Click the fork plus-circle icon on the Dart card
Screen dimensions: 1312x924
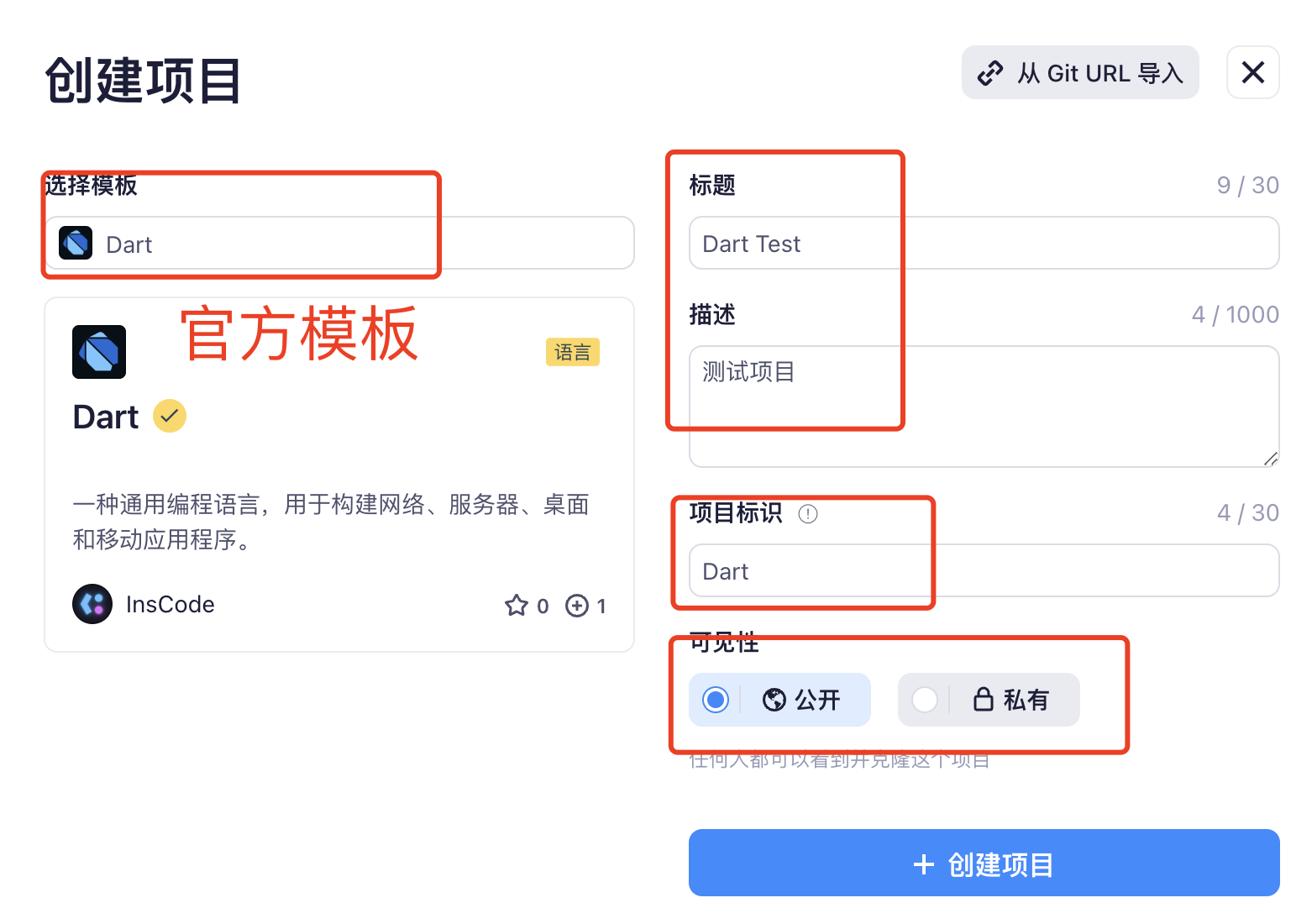[x=577, y=606]
